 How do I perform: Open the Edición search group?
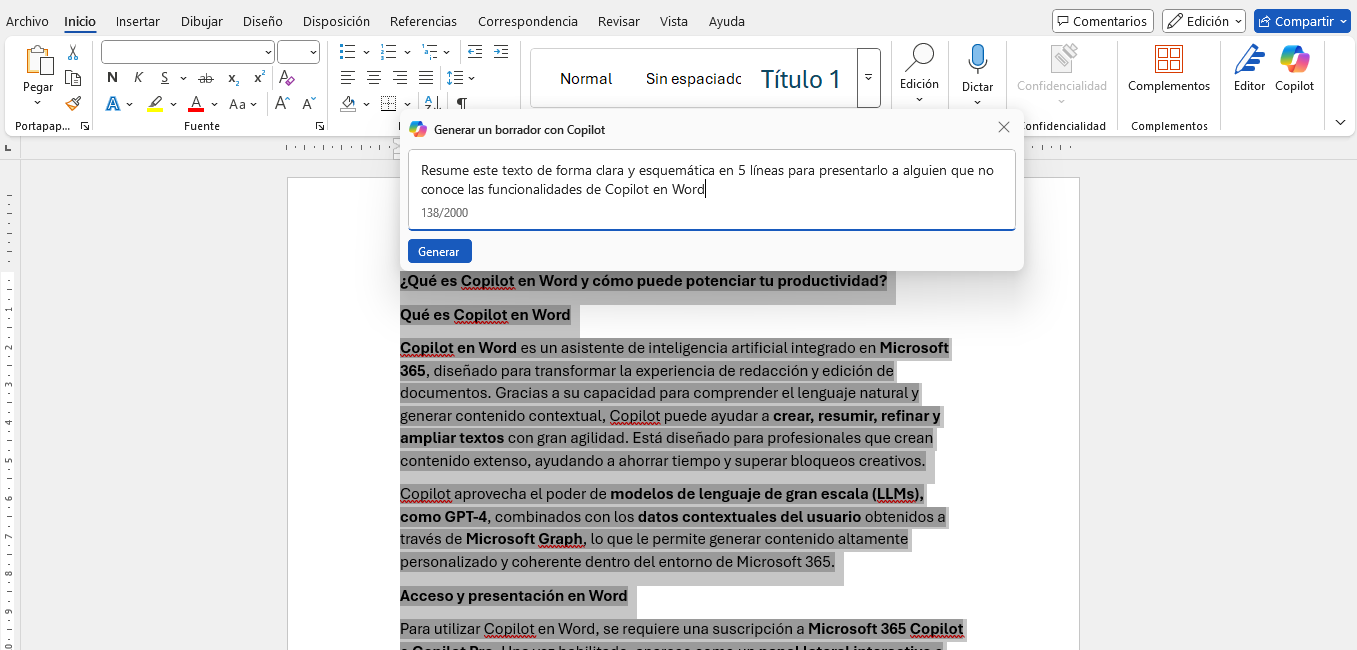(x=919, y=73)
